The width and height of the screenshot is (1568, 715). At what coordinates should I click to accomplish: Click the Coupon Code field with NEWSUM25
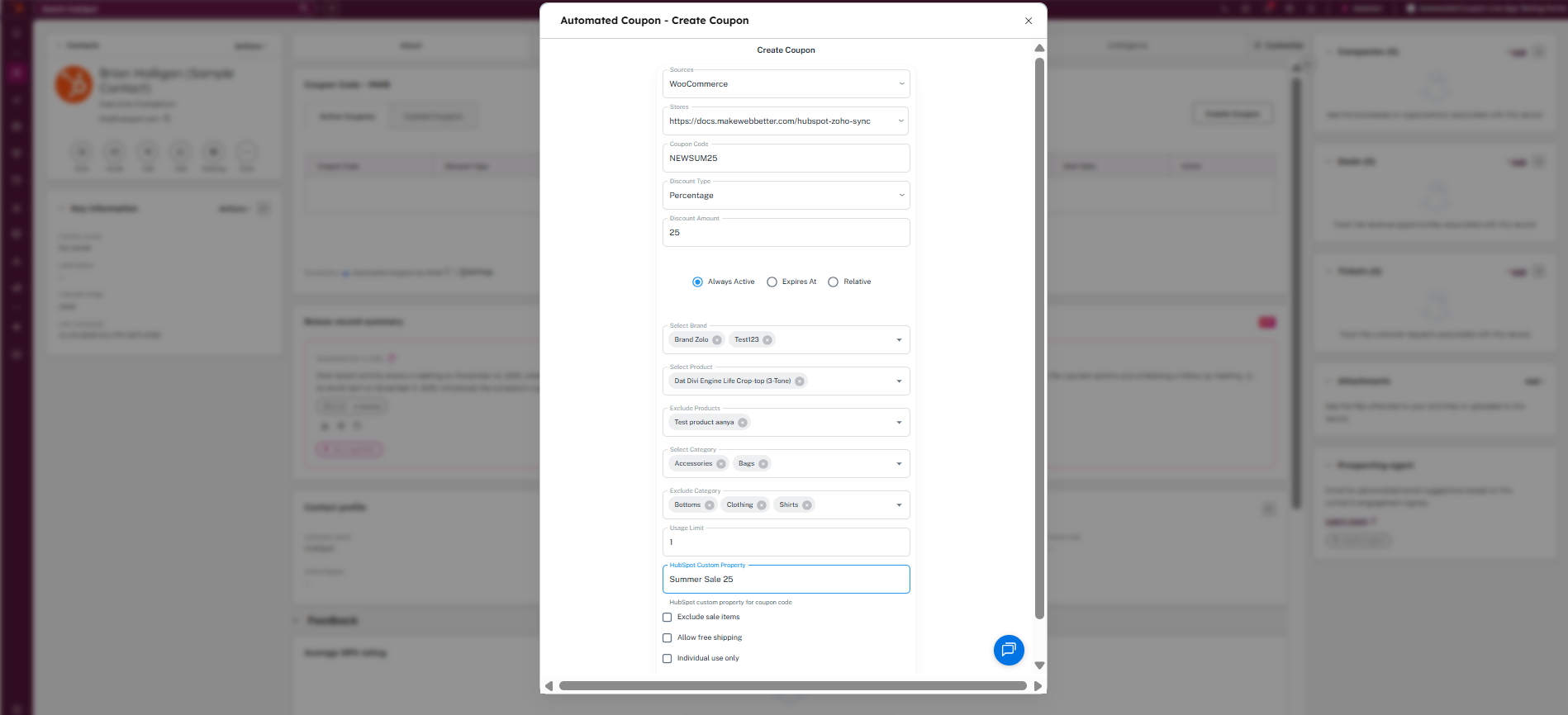point(786,159)
